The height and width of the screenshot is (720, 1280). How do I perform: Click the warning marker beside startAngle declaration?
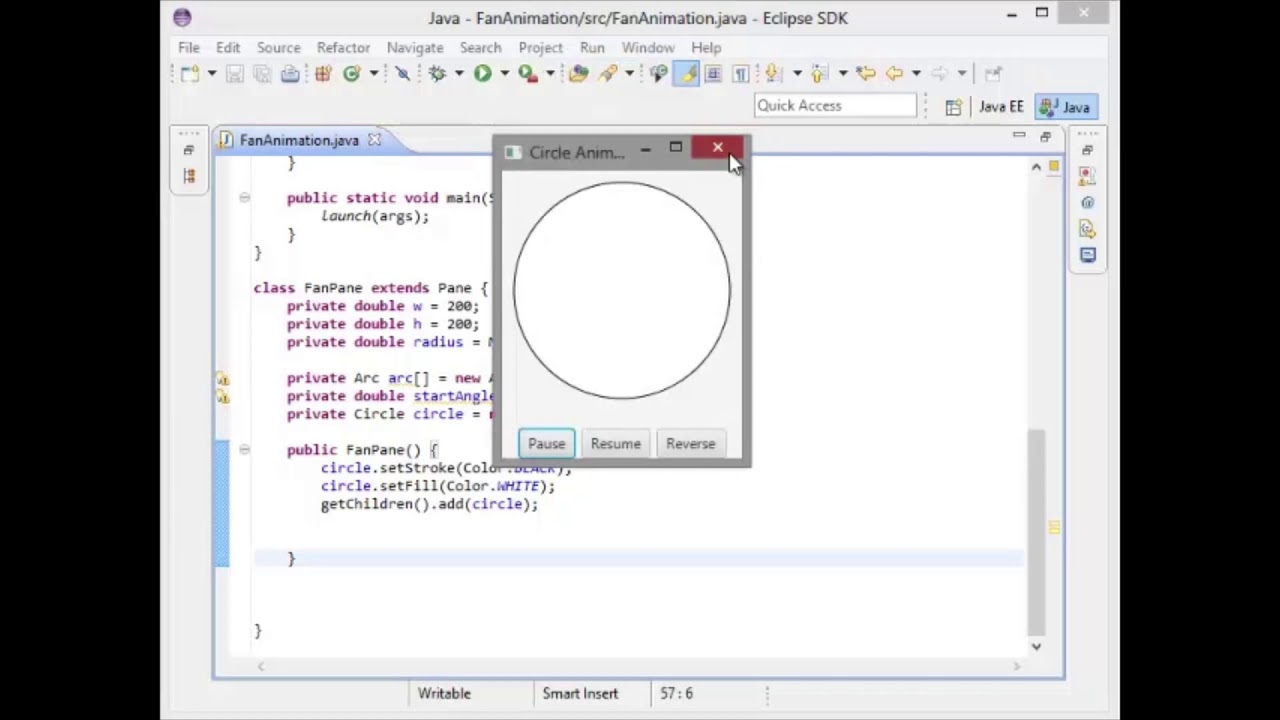click(x=222, y=397)
